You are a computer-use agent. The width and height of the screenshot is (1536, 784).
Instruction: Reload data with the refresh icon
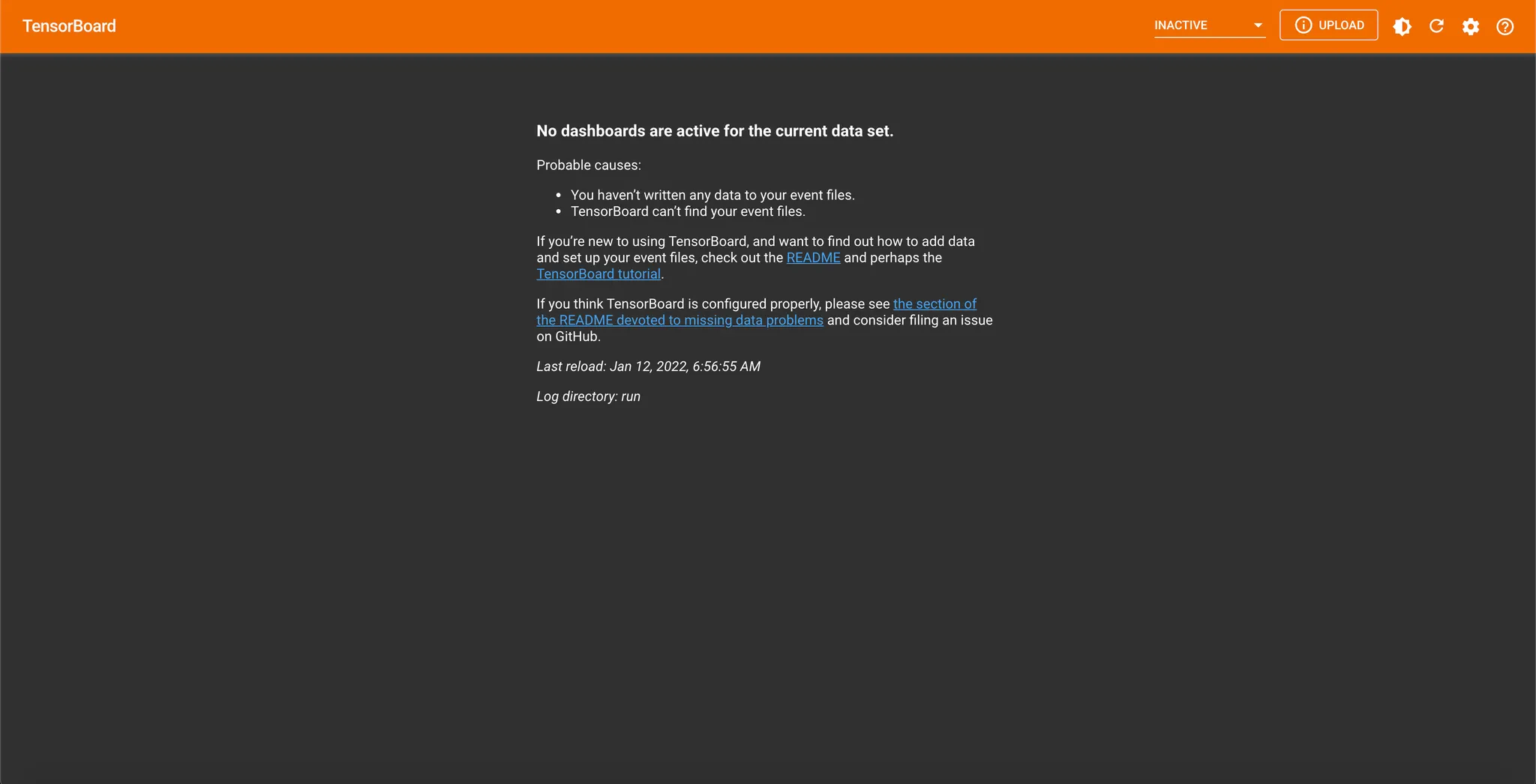click(x=1436, y=27)
